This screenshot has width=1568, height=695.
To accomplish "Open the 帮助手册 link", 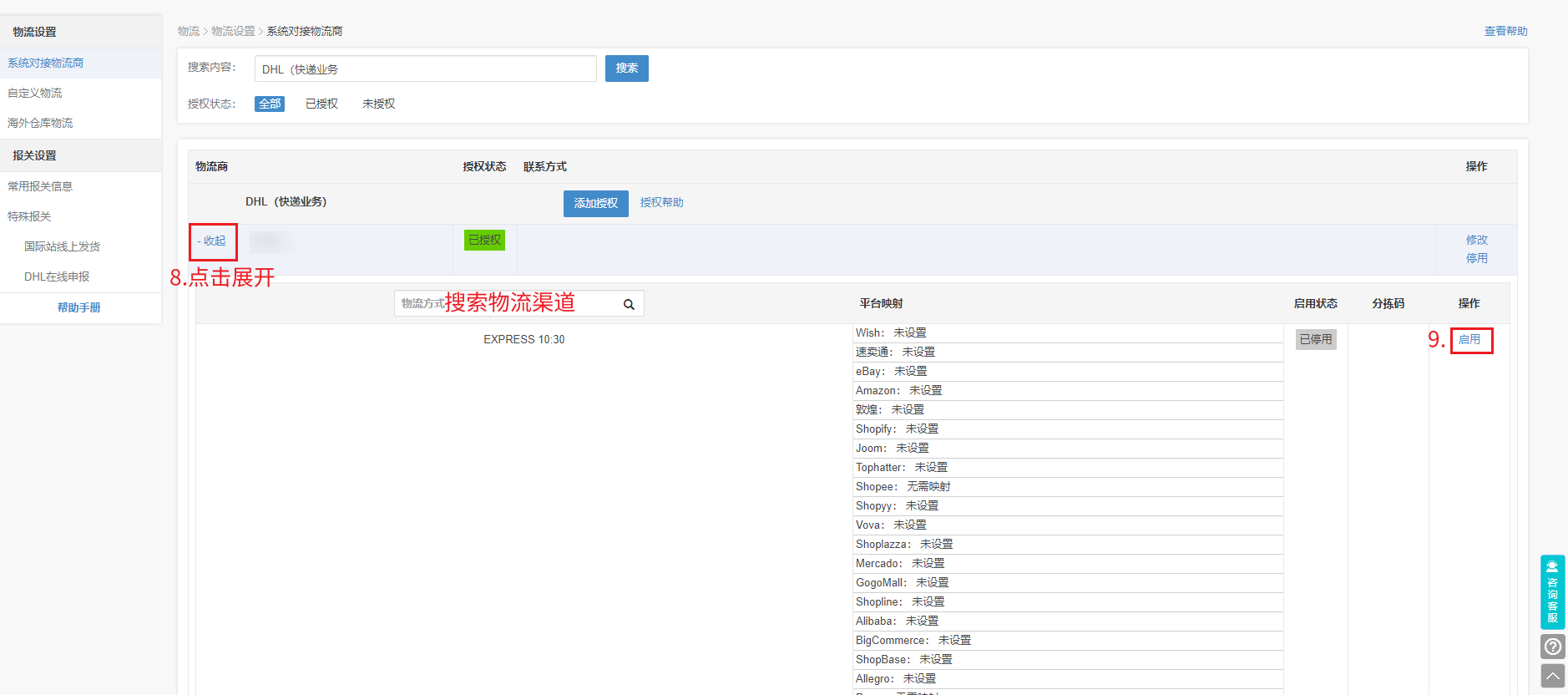I will click(78, 307).
